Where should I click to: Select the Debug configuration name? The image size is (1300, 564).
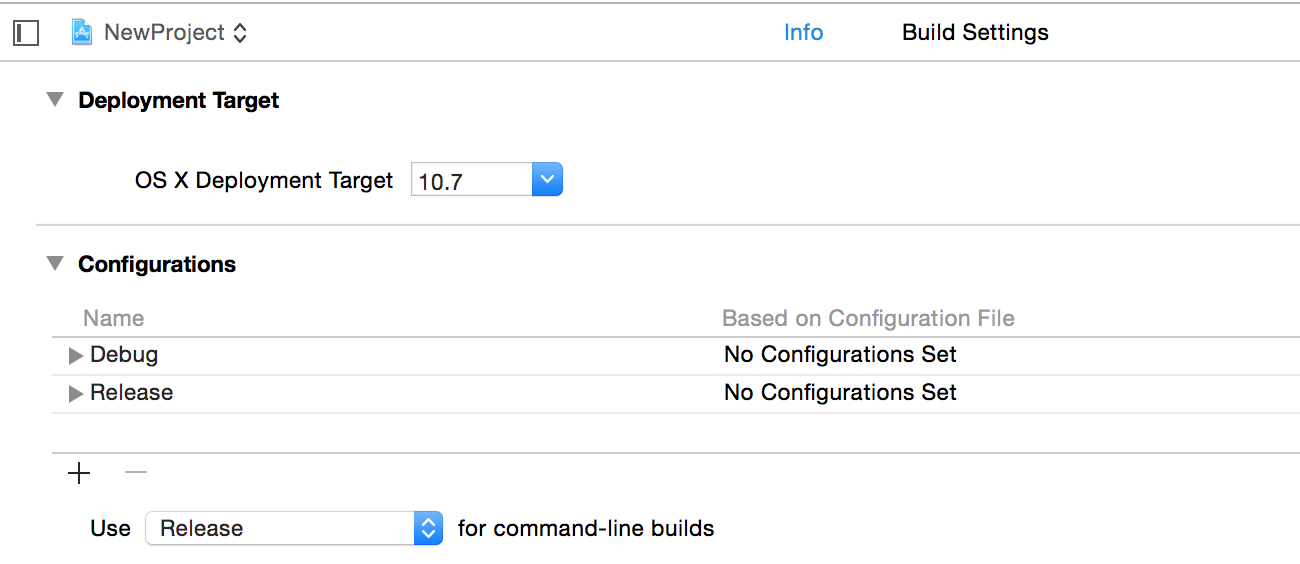coord(124,355)
